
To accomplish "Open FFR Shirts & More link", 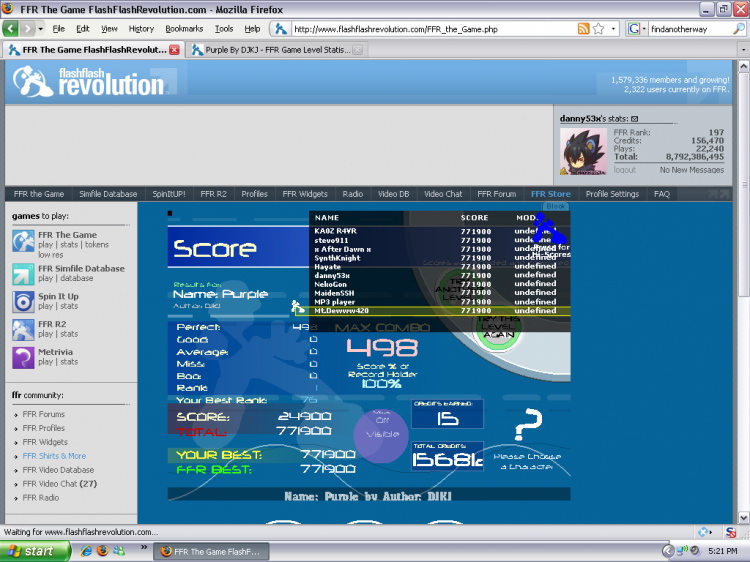I will point(54,456).
